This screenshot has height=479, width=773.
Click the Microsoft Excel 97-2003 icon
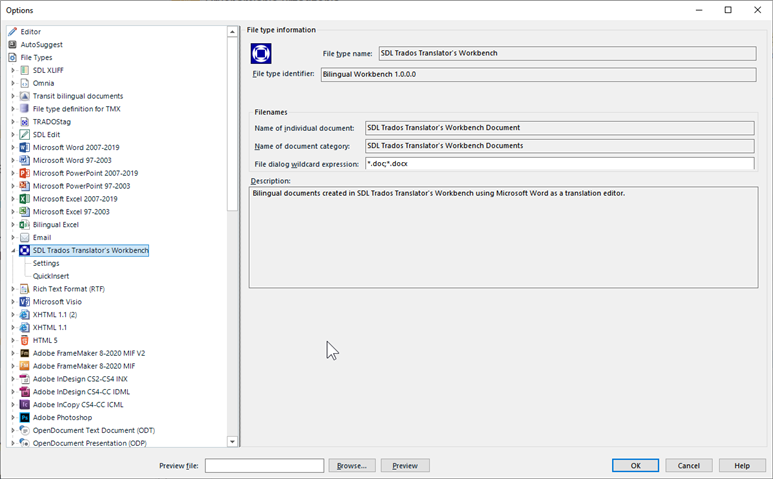[24, 211]
